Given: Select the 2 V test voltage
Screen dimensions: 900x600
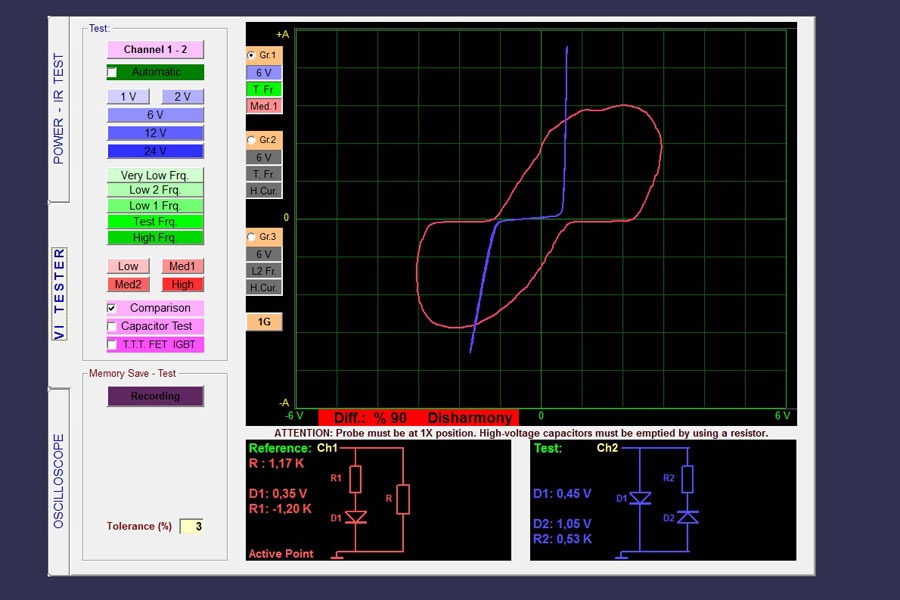Looking at the screenshot, I should tap(183, 96).
